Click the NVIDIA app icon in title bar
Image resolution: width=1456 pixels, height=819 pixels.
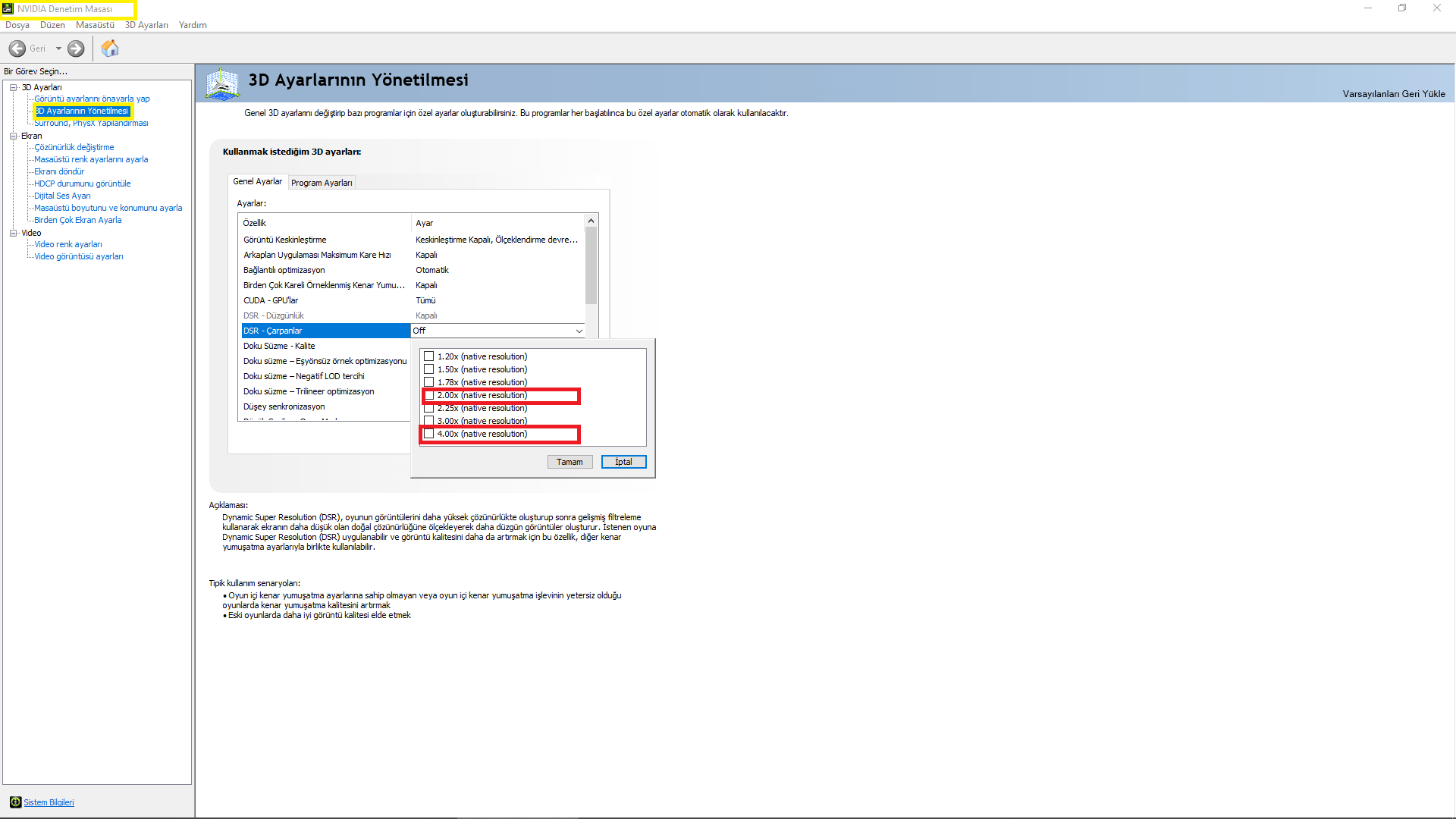point(8,9)
